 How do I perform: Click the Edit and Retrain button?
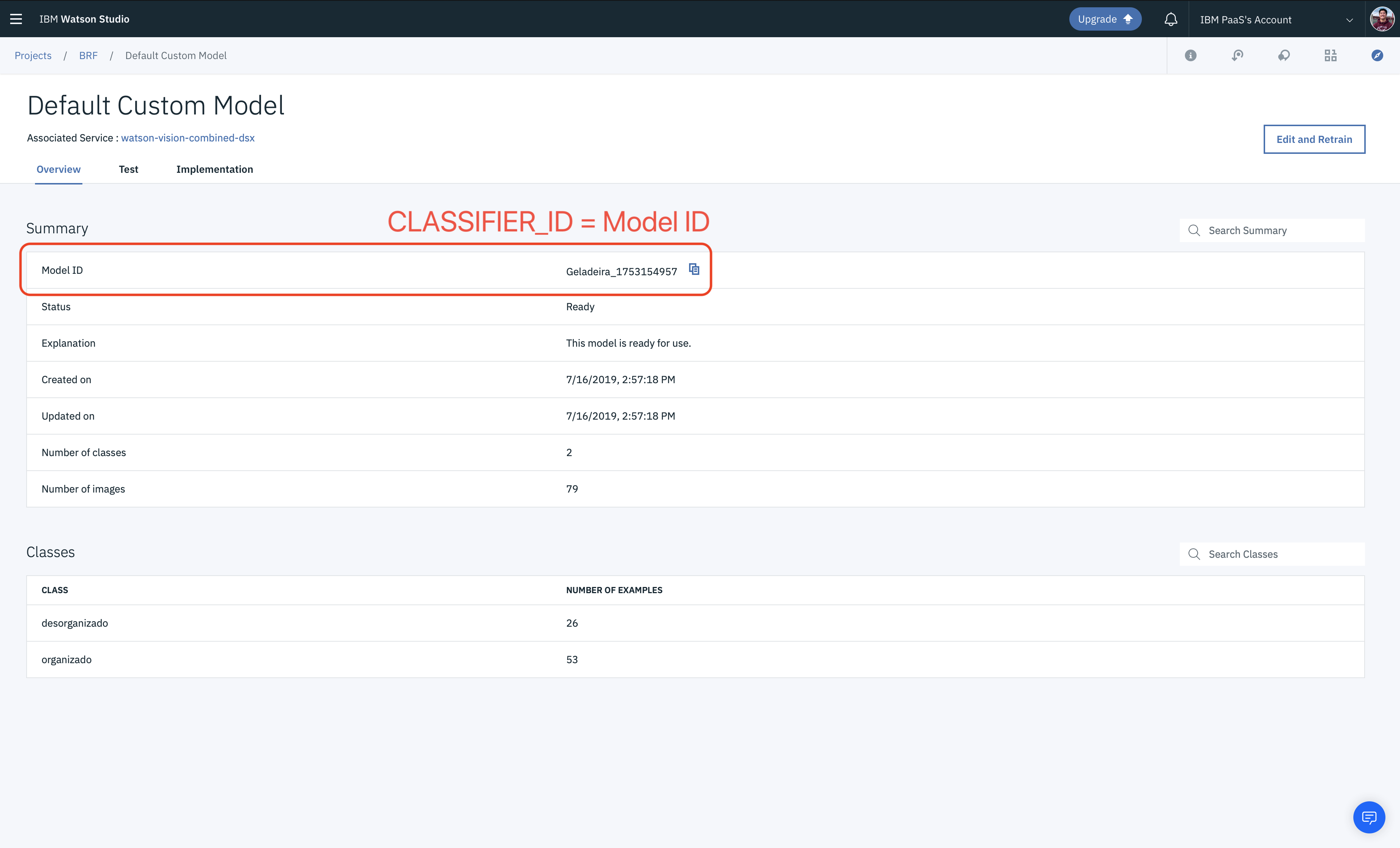click(x=1314, y=139)
